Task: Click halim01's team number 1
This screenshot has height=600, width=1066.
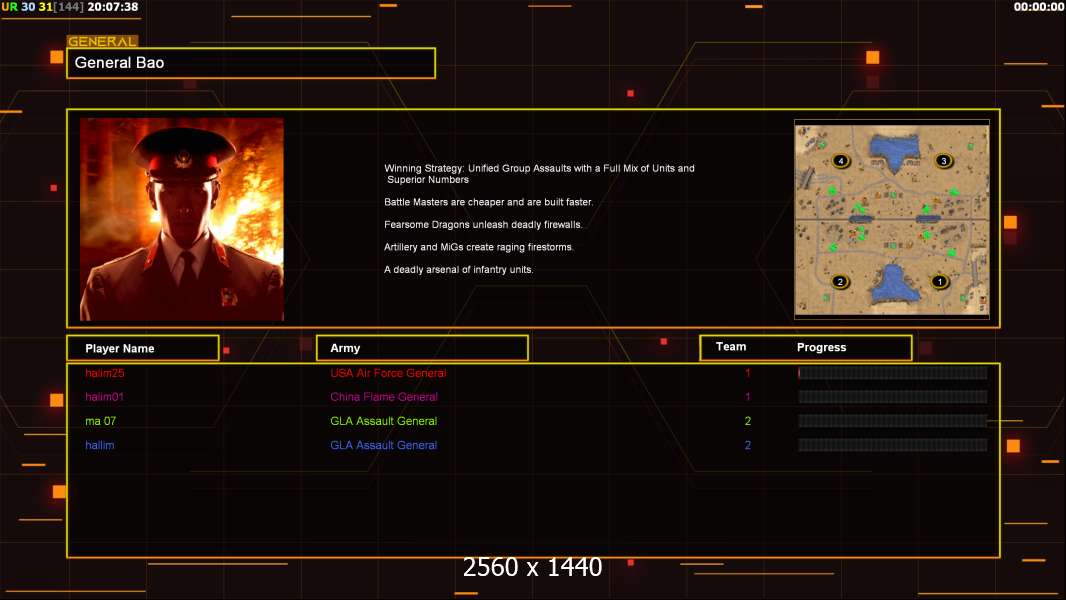Action: pos(748,397)
